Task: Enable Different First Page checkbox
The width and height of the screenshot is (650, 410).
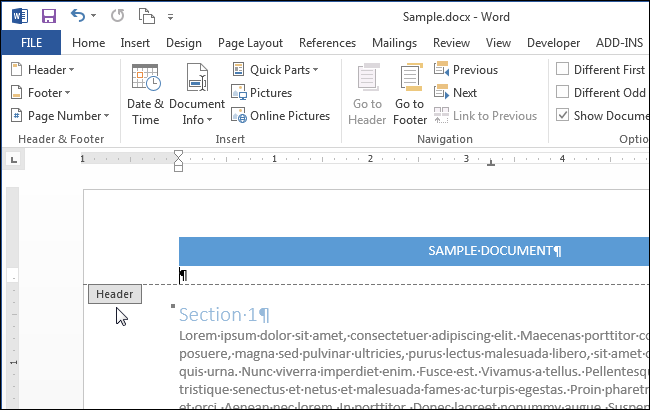Action: 563,70
